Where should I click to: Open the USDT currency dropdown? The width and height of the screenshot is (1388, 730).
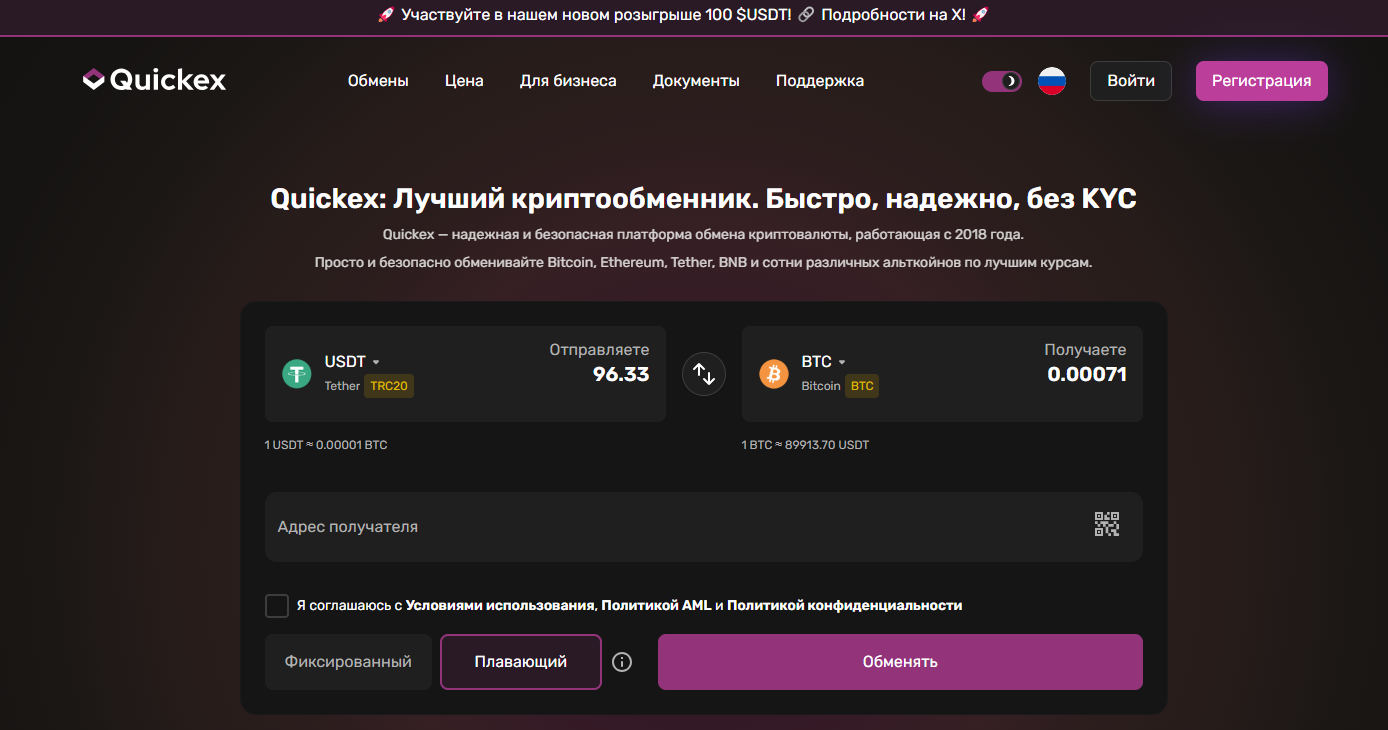[352, 362]
